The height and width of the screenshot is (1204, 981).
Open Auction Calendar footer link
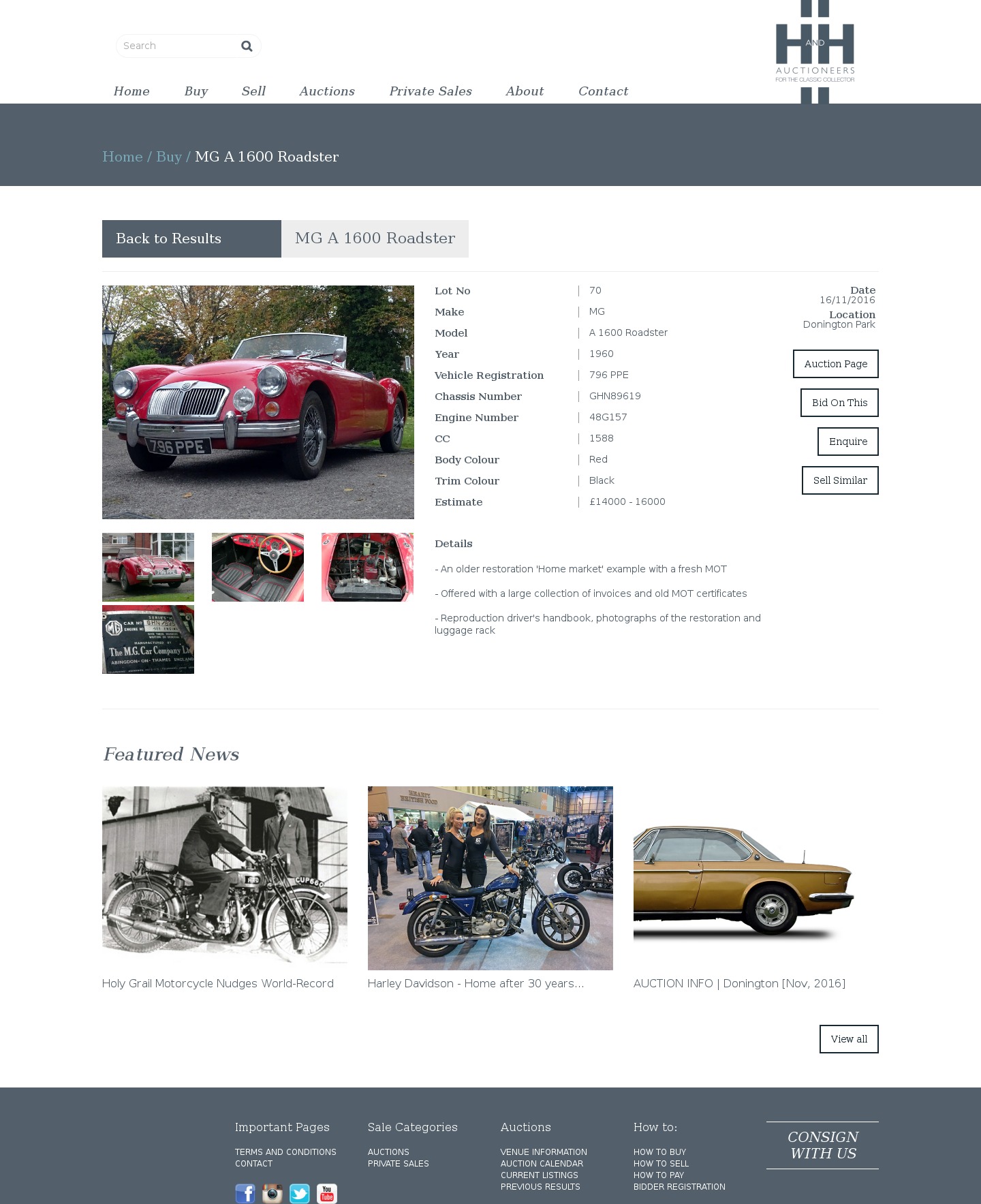pos(542,1164)
